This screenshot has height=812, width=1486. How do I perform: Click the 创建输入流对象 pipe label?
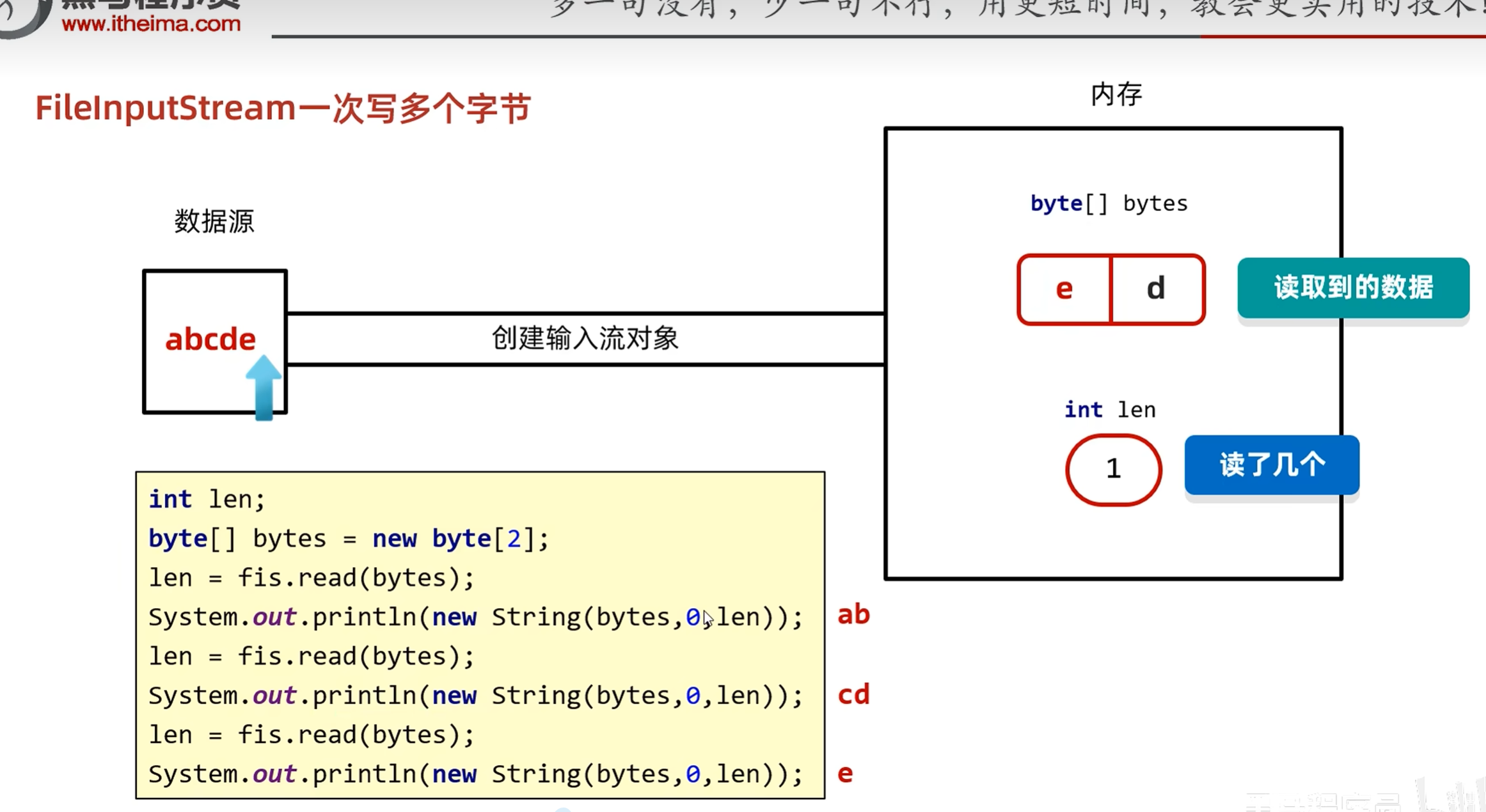(584, 338)
